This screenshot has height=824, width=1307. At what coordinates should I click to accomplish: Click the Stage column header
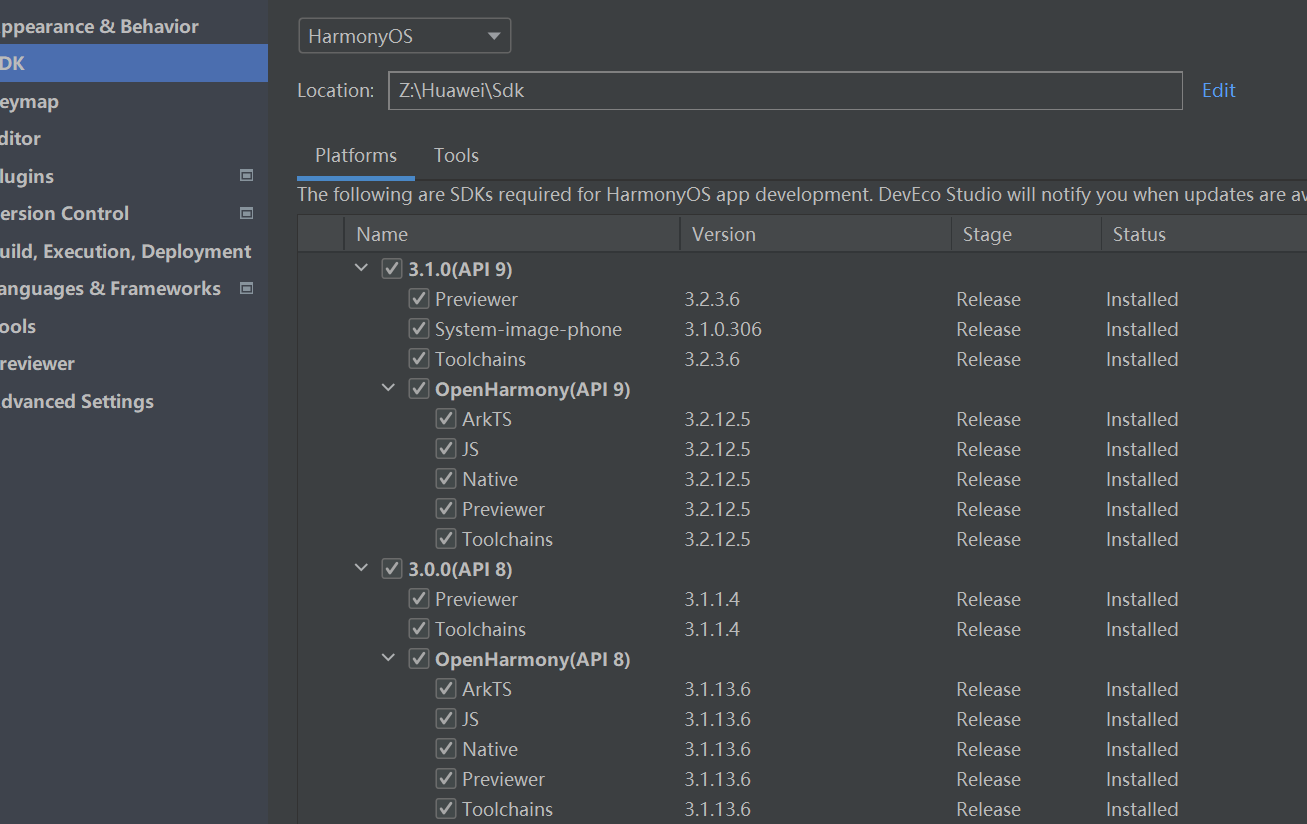[x=1026, y=234]
